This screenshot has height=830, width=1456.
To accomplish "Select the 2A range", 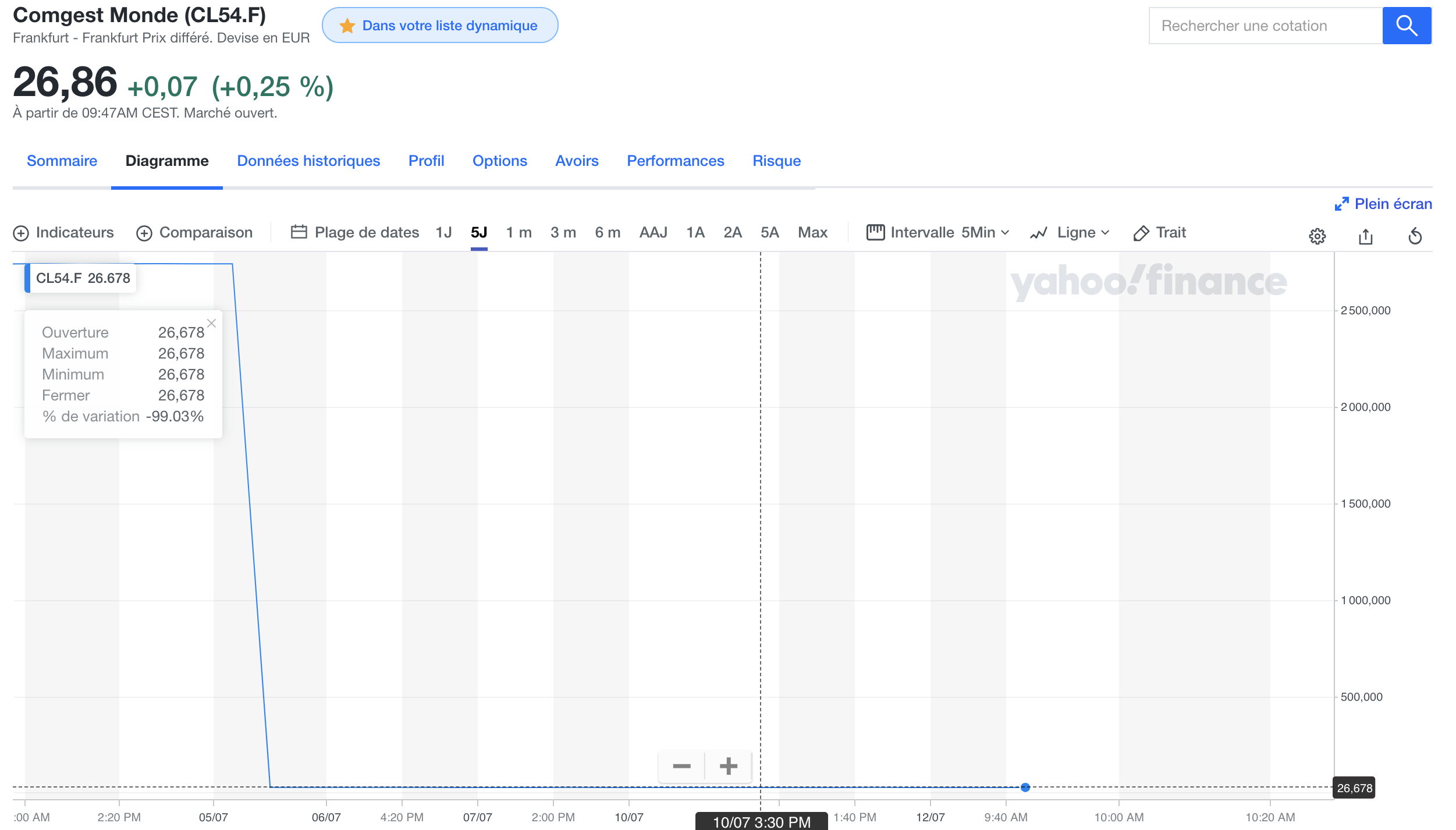I will pos(732,232).
